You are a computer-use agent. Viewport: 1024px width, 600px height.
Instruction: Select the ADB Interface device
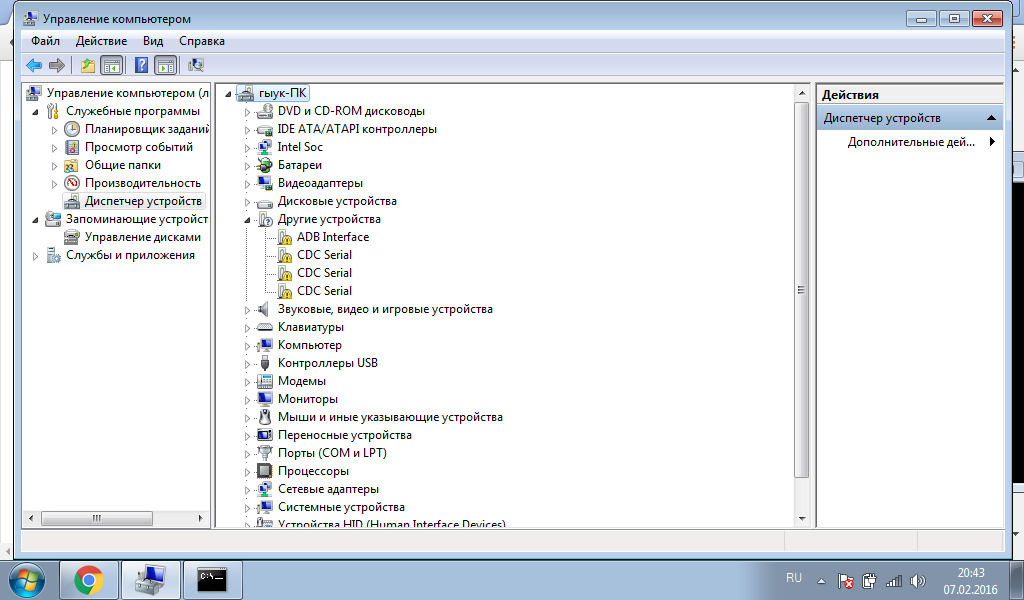tap(332, 237)
